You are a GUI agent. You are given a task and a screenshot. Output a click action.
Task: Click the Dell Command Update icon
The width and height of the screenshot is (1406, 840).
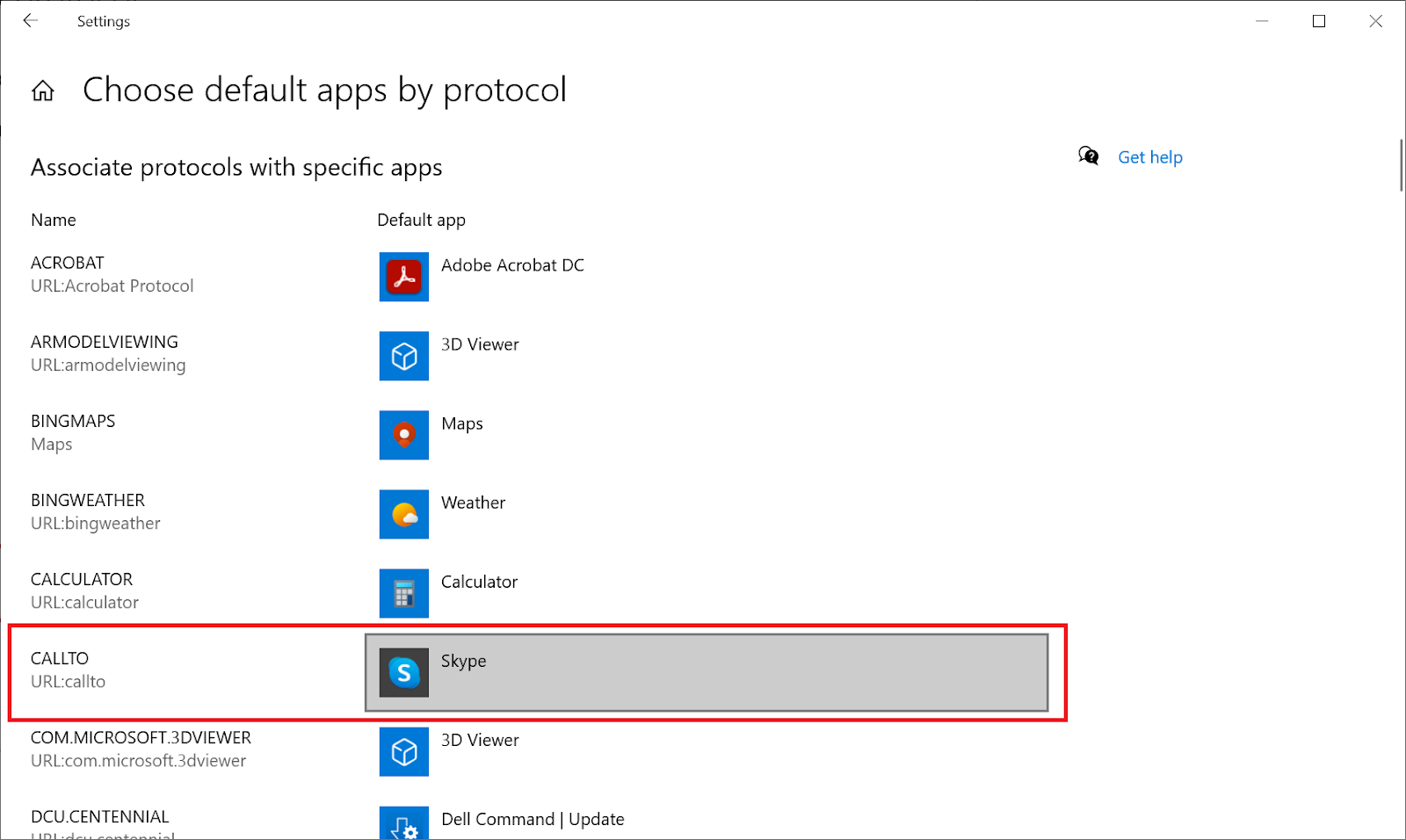click(x=404, y=823)
